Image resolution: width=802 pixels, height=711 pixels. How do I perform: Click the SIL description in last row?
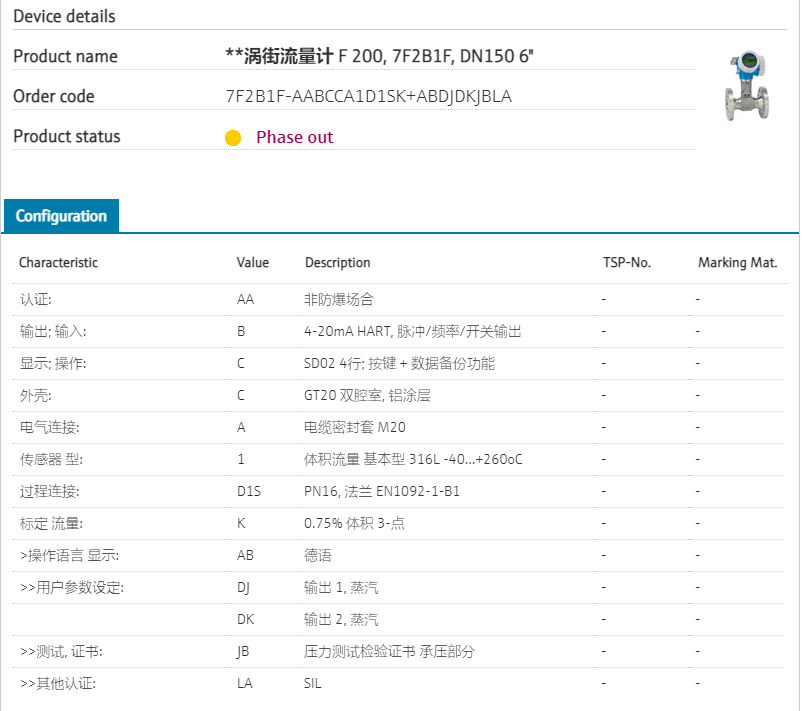pyautogui.click(x=313, y=683)
